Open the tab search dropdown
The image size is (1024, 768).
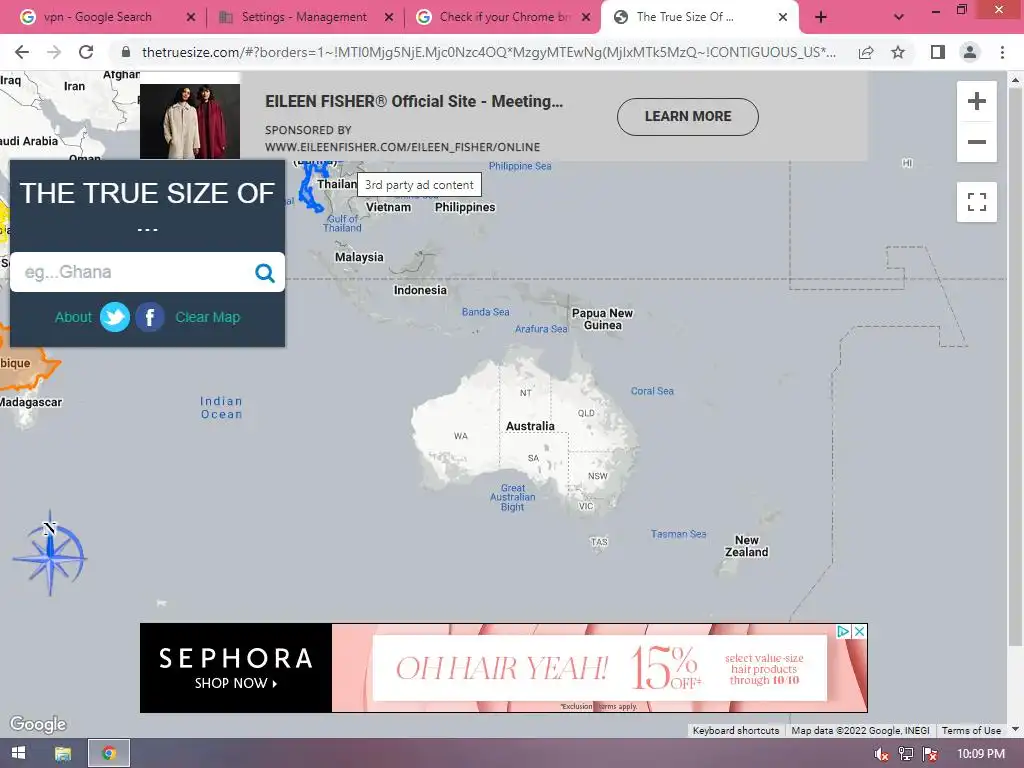pos(899,17)
